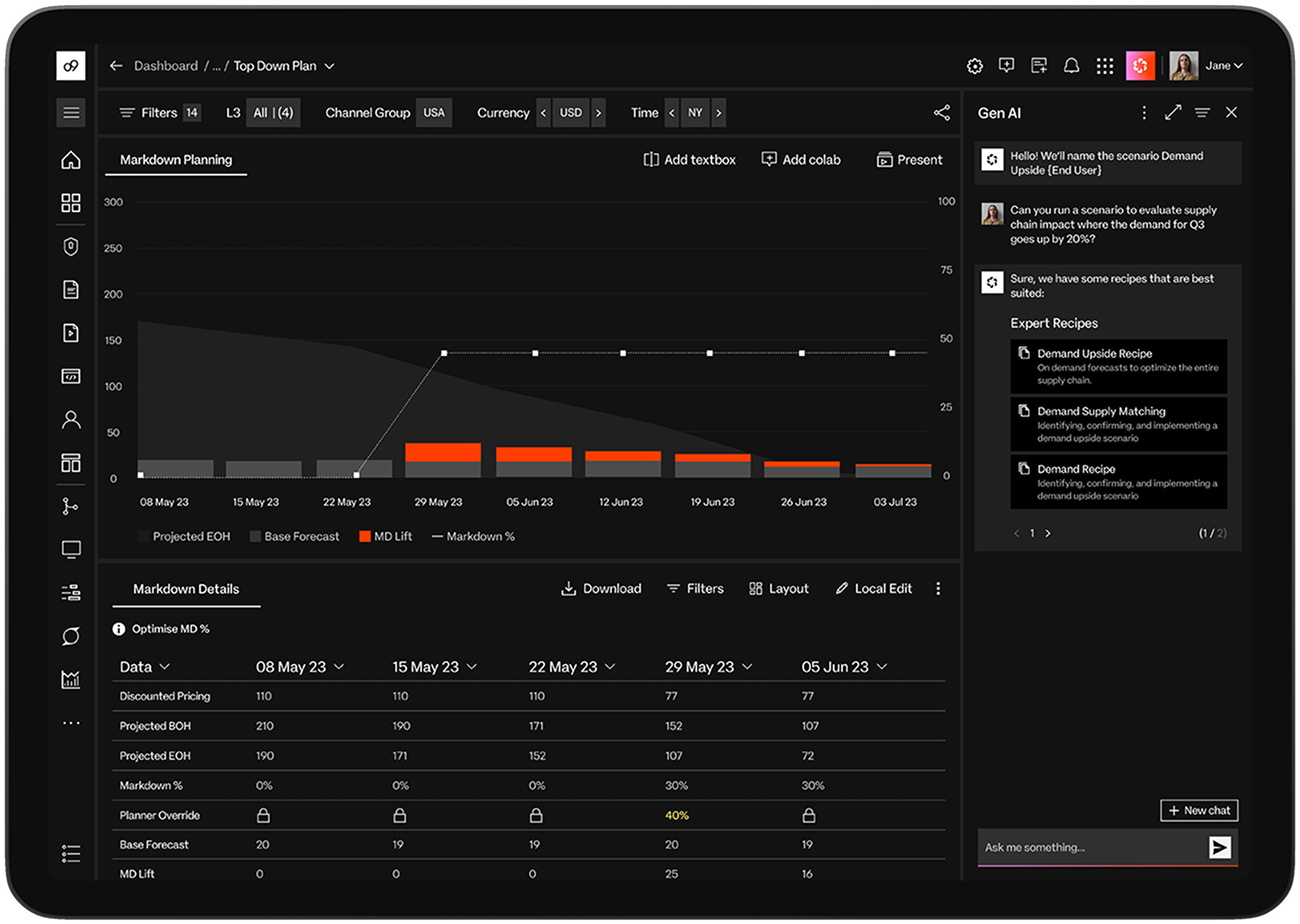The width and height of the screenshot is (1300, 924).
Task: Select the Home icon in the left sidebar
Action: (71, 161)
